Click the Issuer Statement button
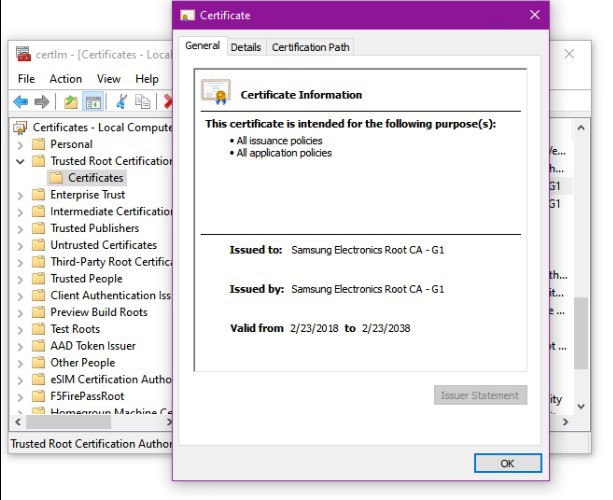The image size is (613, 500). pyautogui.click(x=480, y=395)
